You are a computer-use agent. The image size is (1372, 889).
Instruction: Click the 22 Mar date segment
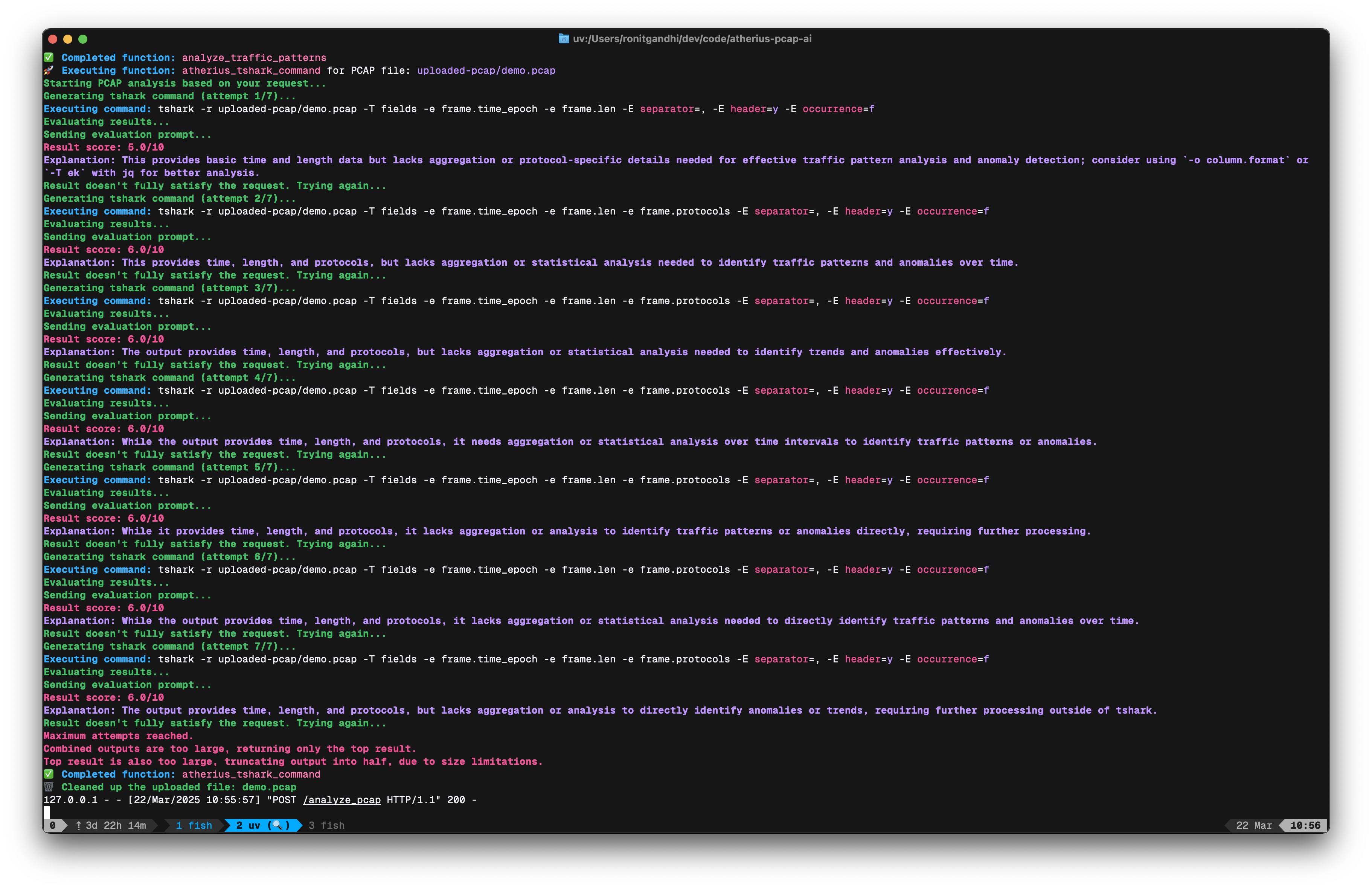pos(1254,825)
